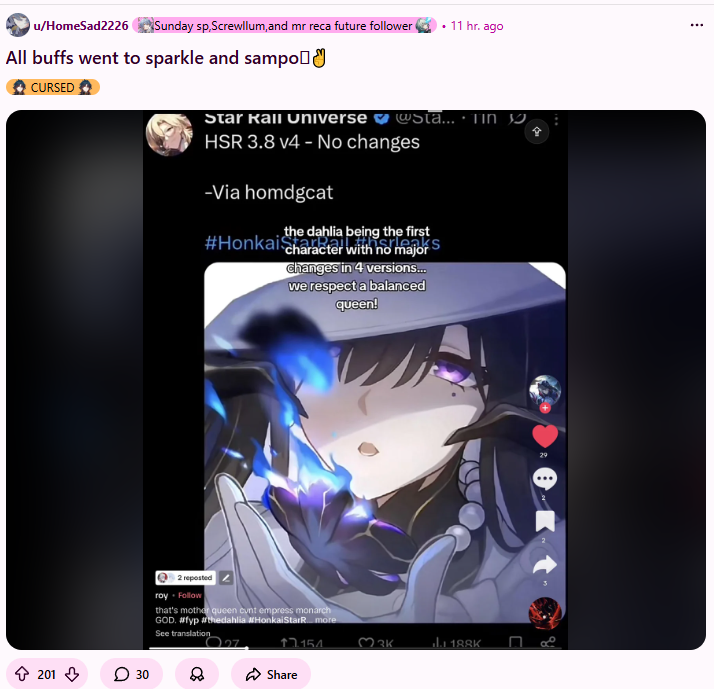Like the TikTok video with heart icon
Screen dimensions: 714x689
click(545, 436)
